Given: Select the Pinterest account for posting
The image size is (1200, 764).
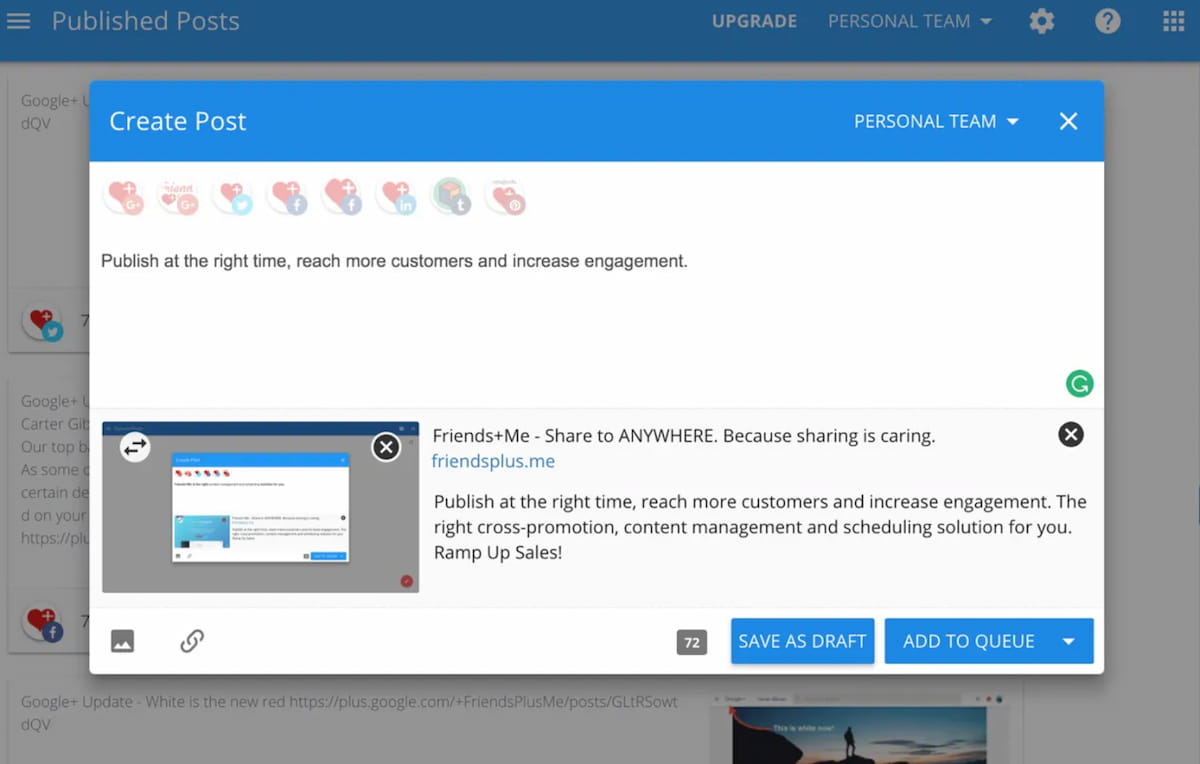Looking at the screenshot, I should [505, 196].
